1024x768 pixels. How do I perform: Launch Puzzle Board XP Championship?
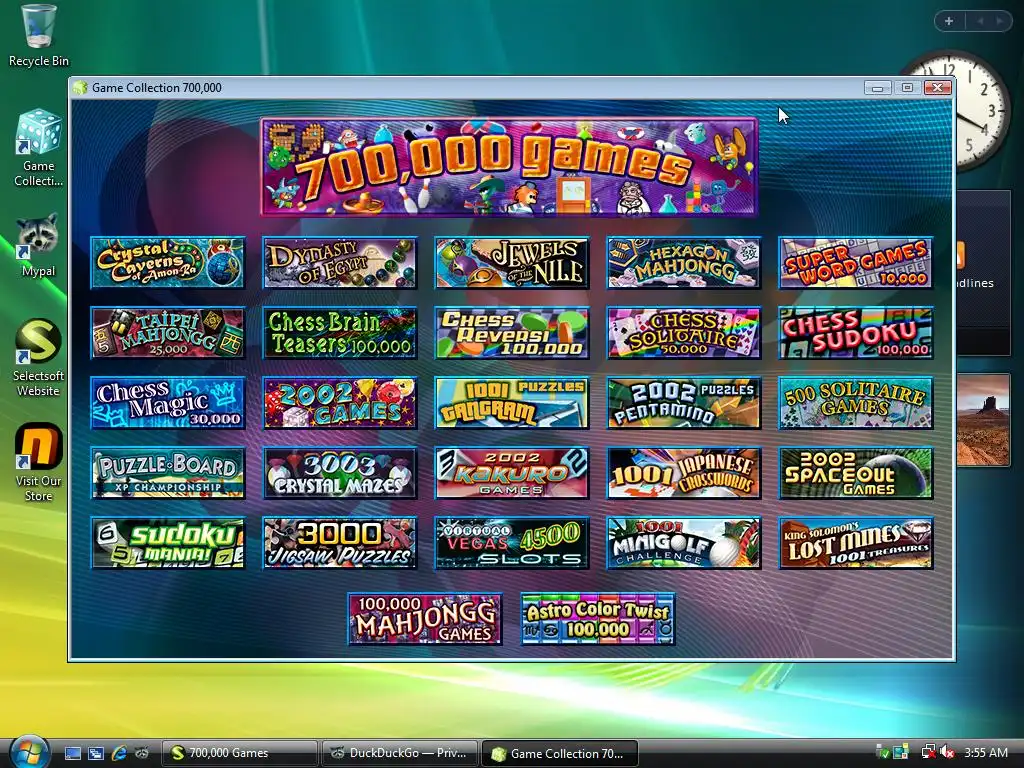pos(168,473)
